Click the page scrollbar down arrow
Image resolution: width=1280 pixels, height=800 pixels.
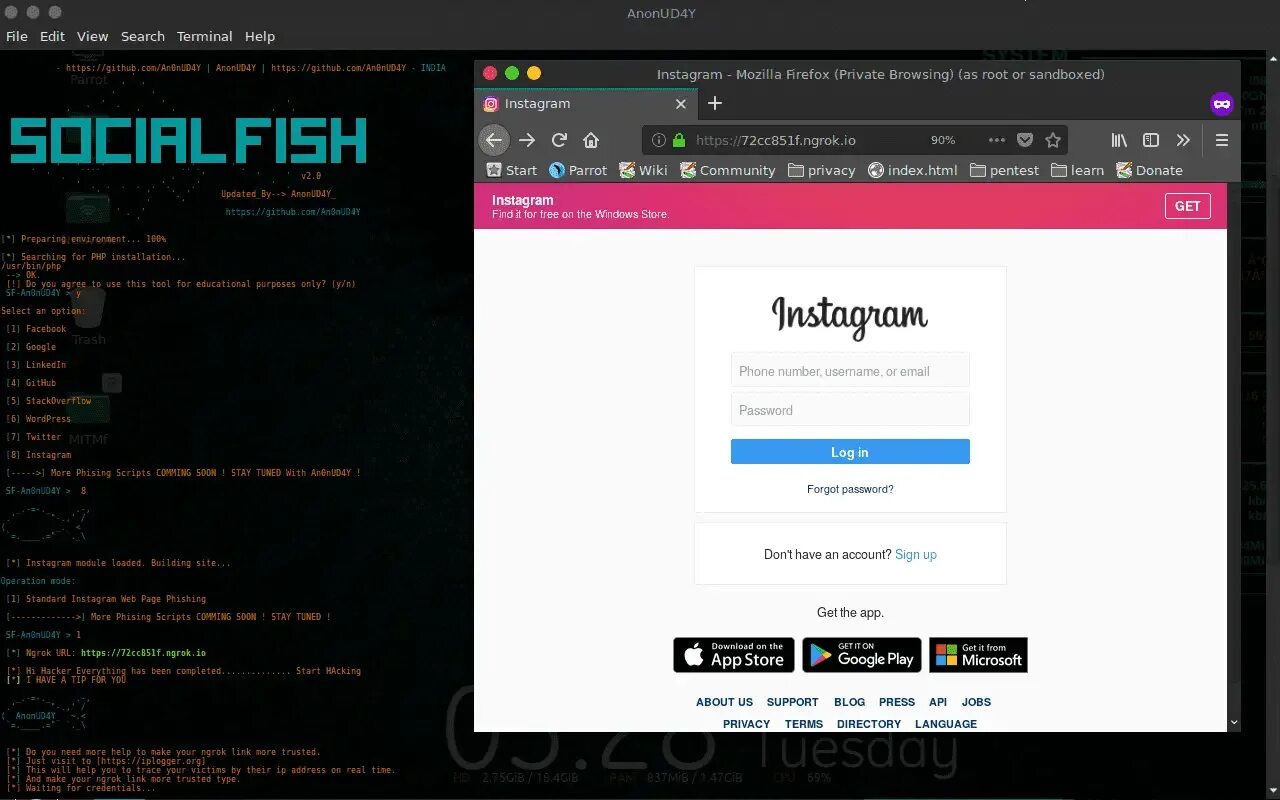click(x=1233, y=723)
